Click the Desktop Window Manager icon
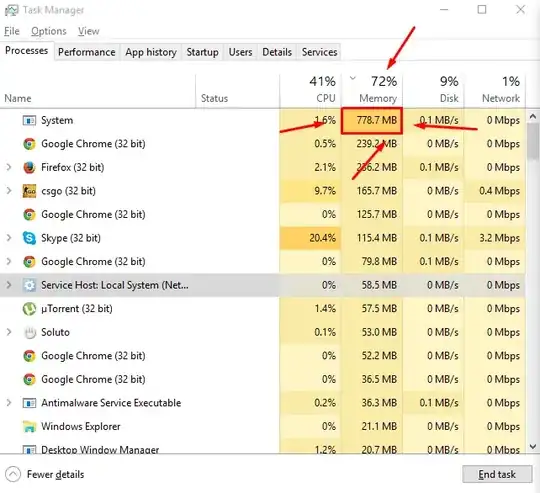Screen dimensions: 540x493 (x=29, y=449)
